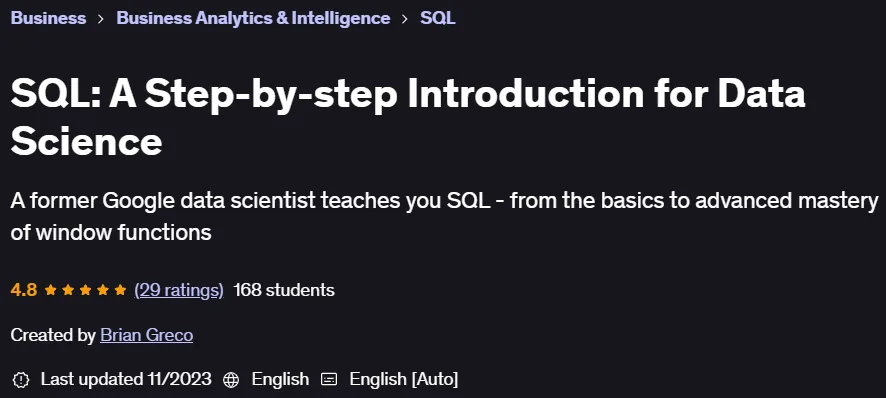Click the globe language icon
Screen dimensions: 886x398
click(x=231, y=379)
